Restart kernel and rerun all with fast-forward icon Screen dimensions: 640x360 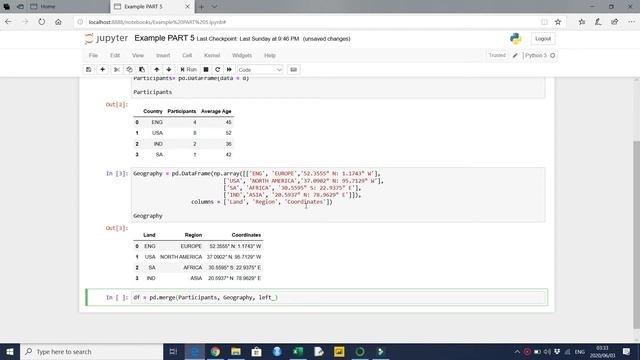tap(229, 70)
